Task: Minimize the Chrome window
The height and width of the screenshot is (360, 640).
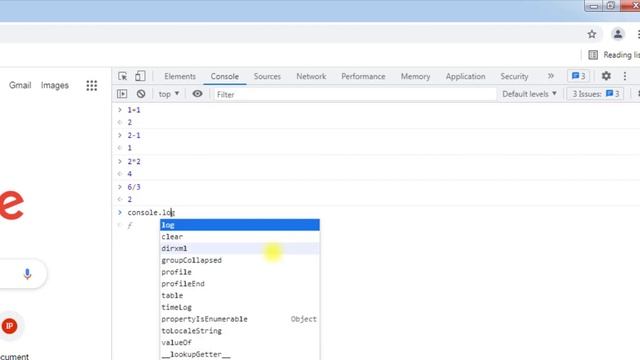Action: point(594,6)
